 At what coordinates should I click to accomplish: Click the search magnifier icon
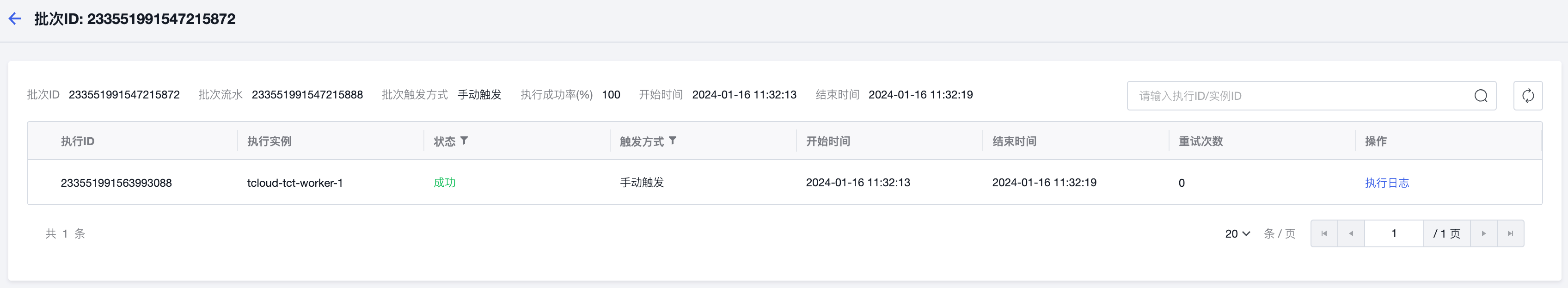pyautogui.click(x=1480, y=96)
